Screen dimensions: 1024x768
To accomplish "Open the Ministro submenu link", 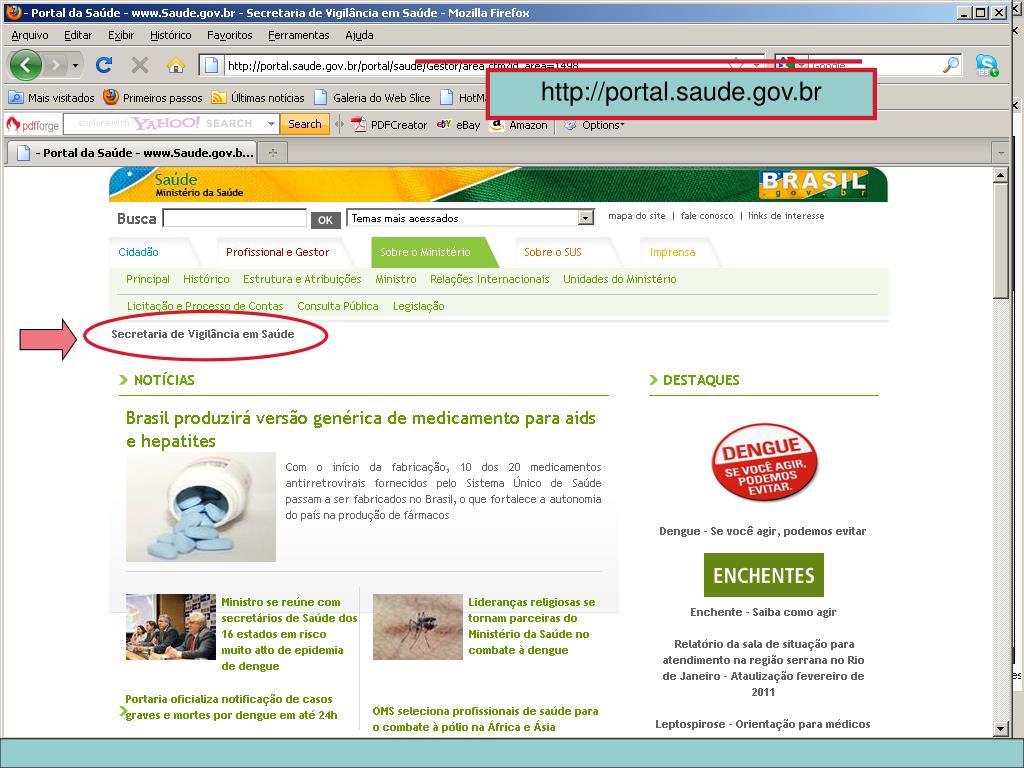I will (x=396, y=279).
